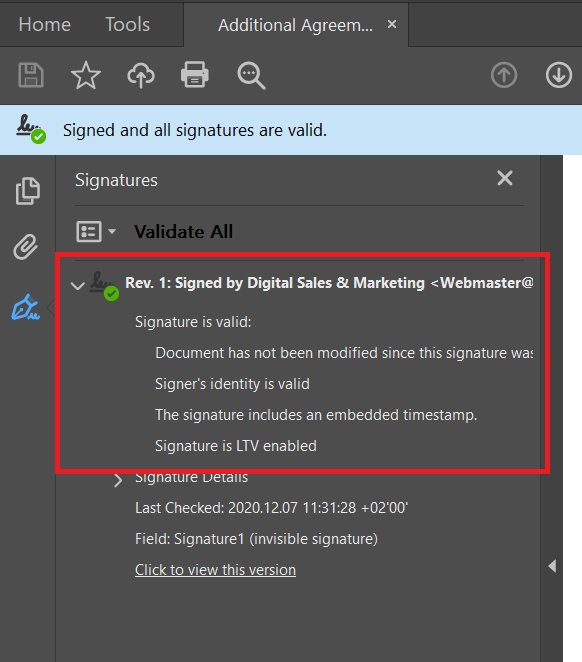Image resolution: width=582 pixels, height=662 pixels.
Task: Collapse navigation pane with side arrow
Action: 552,566
